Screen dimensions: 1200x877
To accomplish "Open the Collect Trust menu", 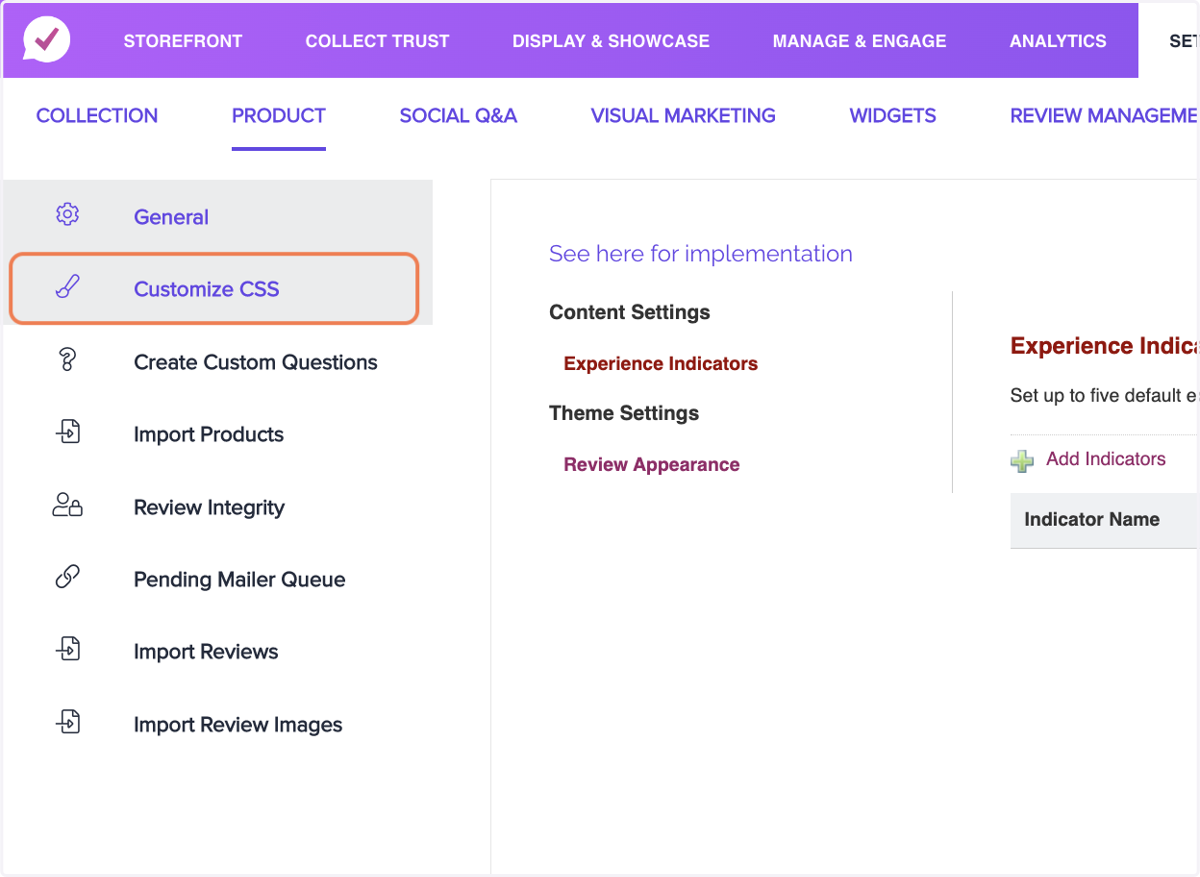I will (x=377, y=41).
